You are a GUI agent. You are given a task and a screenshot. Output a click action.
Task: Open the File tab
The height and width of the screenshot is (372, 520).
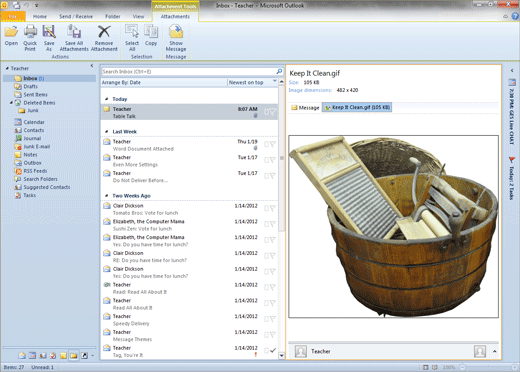pos(13,16)
